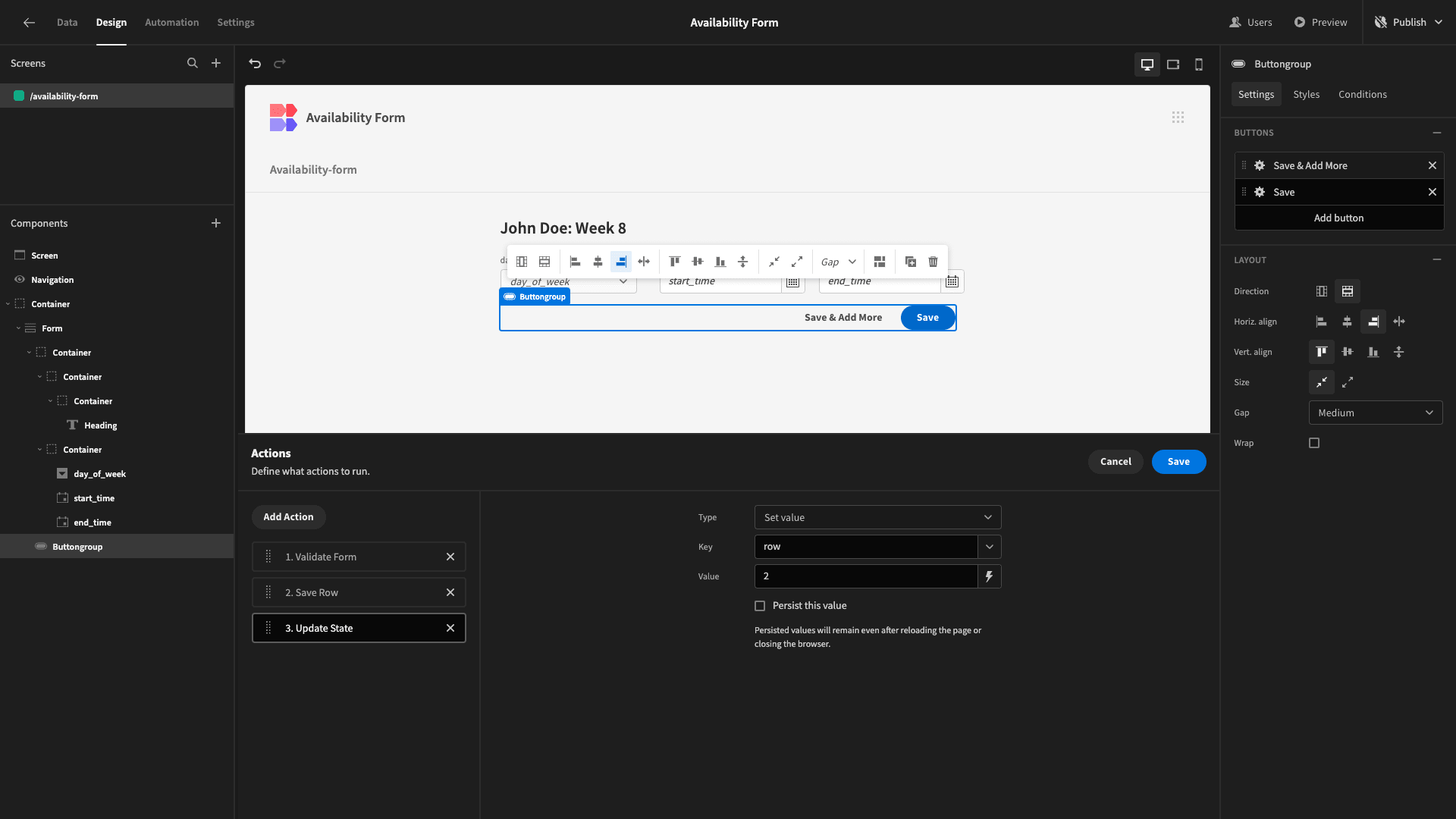This screenshot has width=1456, height=819.
Task: Switch to the Conditions tab
Action: click(x=1363, y=94)
